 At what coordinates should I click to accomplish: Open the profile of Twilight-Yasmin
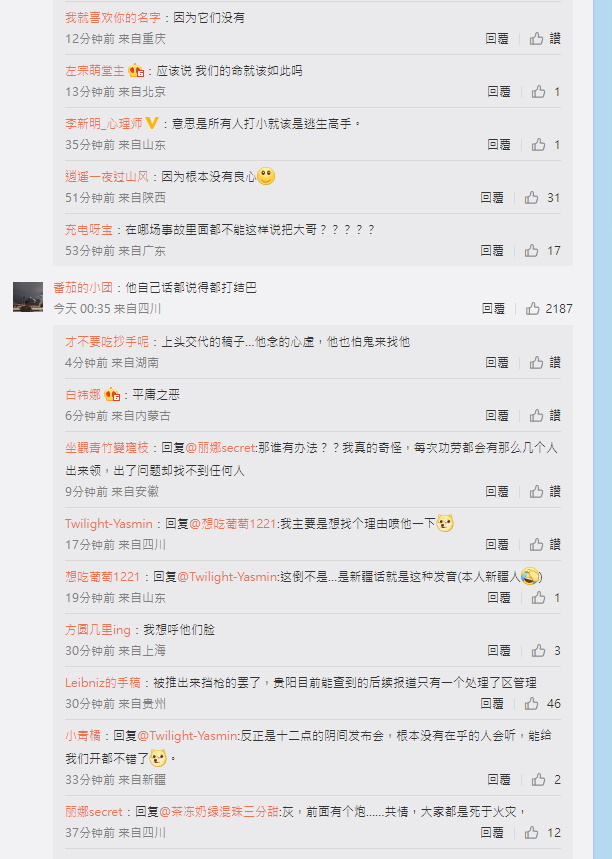tap(108, 524)
